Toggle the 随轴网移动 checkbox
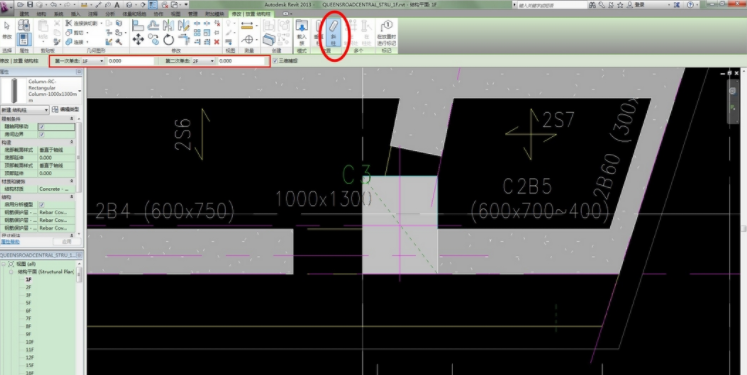This screenshot has height=375, width=747. 42,127
